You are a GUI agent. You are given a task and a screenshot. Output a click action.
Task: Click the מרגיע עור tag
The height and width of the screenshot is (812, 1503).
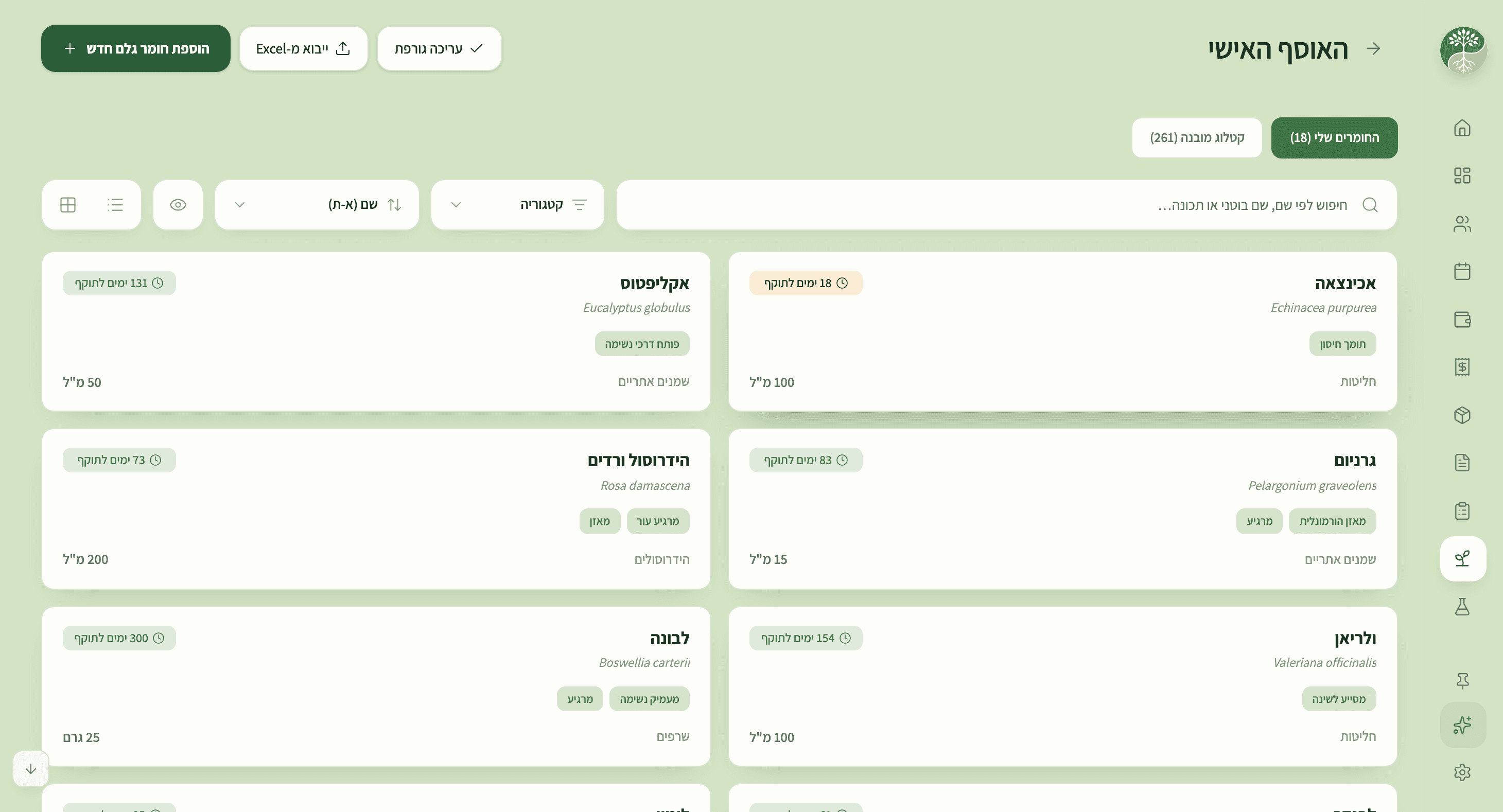(x=658, y=521)
